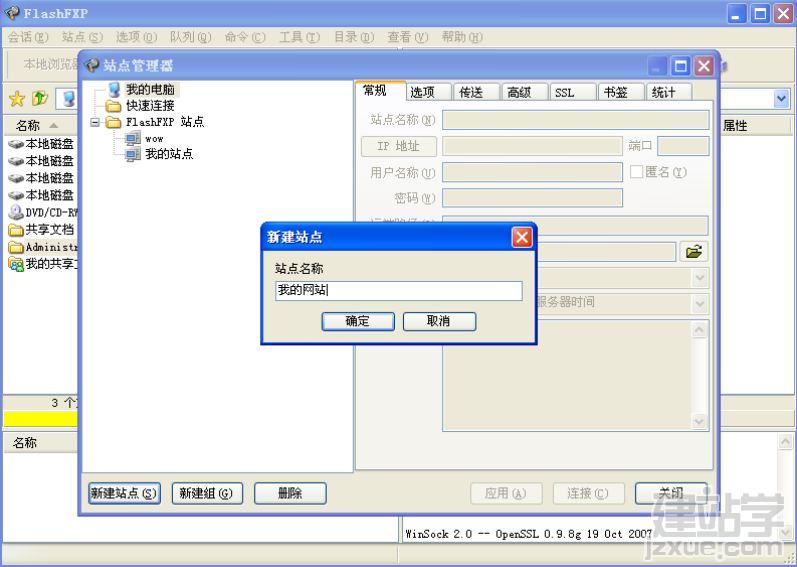The height and width of the screenshot is (567, 797).
Task: Click the 应用(A) button
Action: (506, 493)
